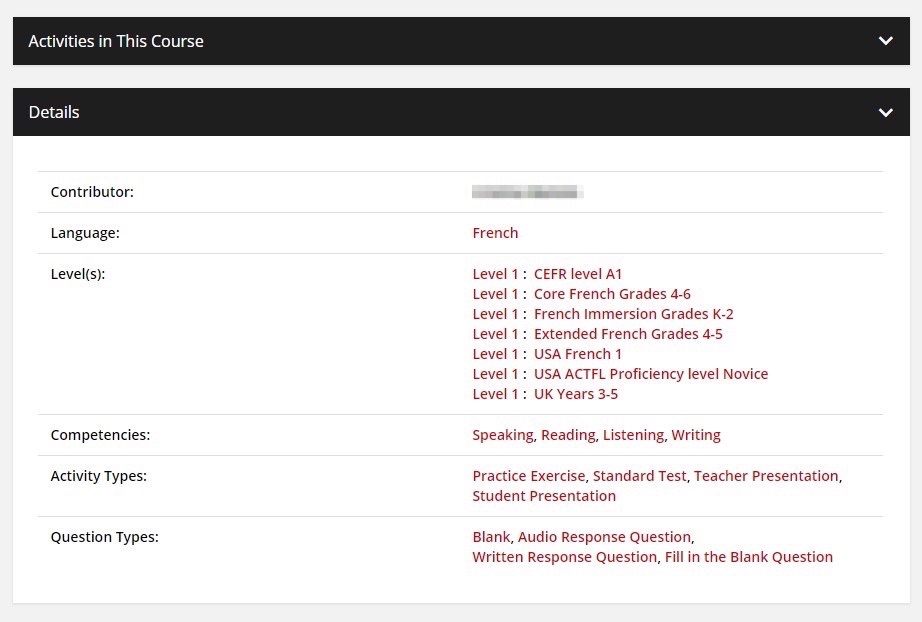This screenshot has height=622, width=922.
Task: Open Practice Exercise activity type
Action: [x=530, y=476]
